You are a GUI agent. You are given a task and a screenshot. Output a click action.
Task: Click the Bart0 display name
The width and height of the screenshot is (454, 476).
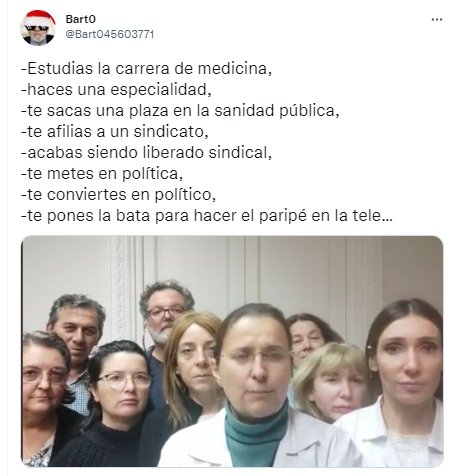click(x=81, y=19)
